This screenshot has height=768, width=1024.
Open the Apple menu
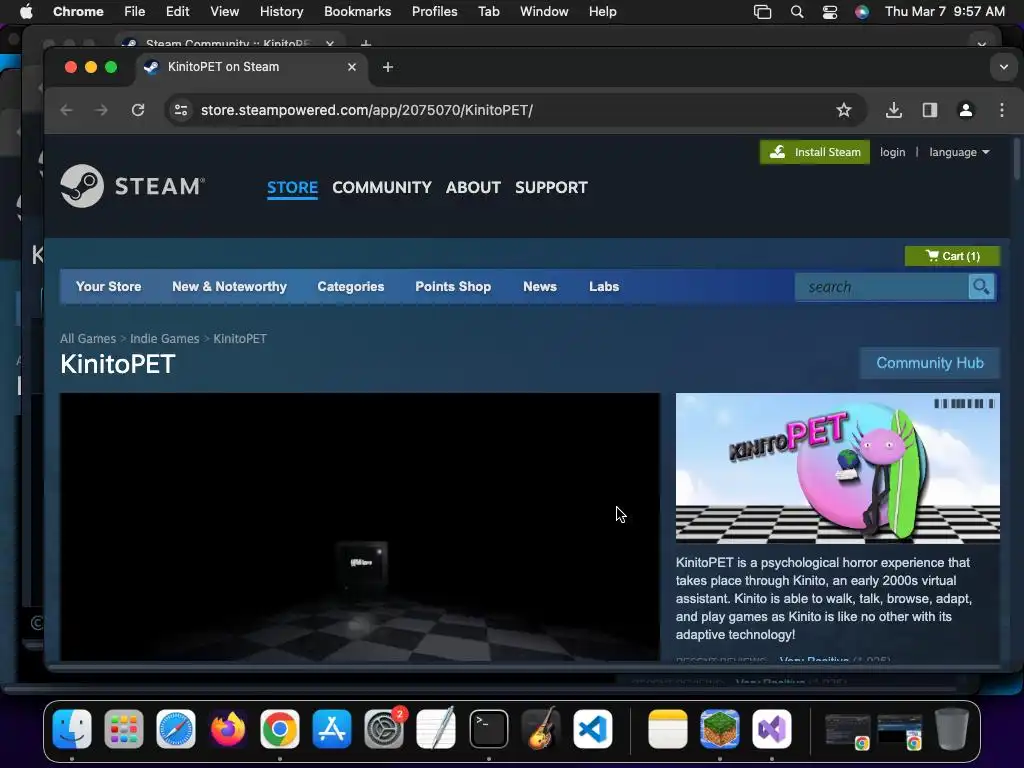click(x=26, y=12)
